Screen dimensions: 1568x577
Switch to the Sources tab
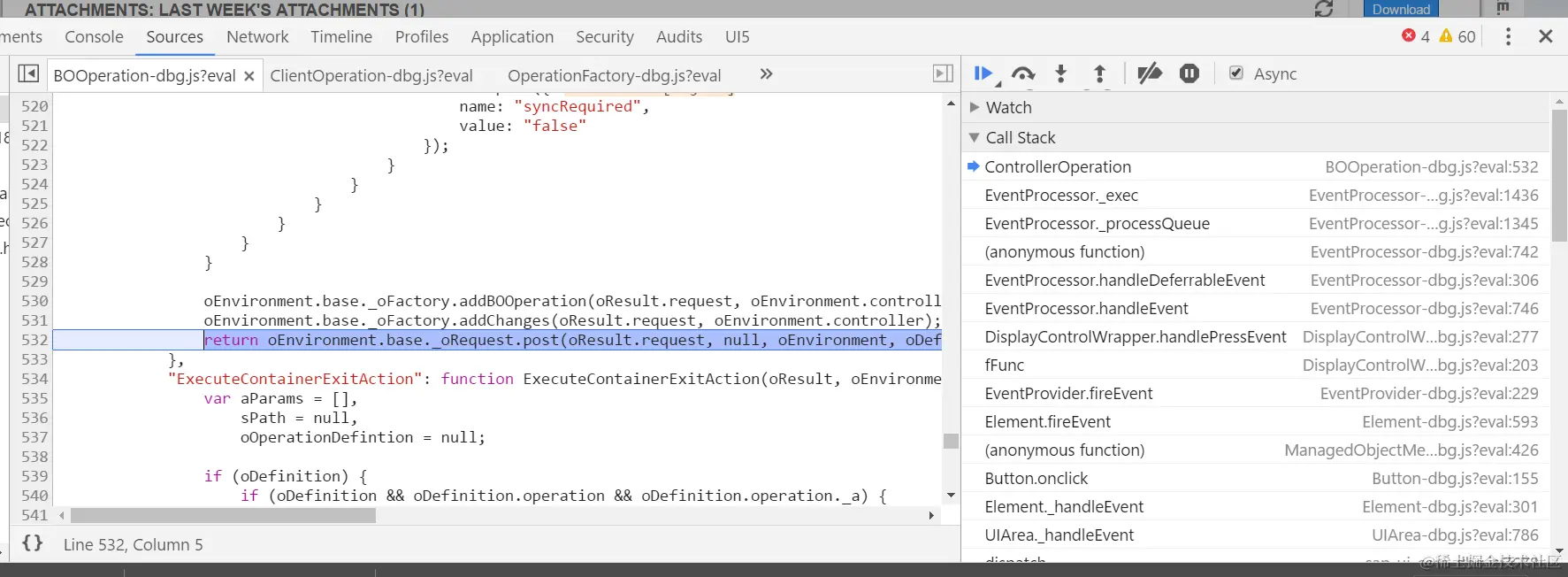click(x=174, y=37)
